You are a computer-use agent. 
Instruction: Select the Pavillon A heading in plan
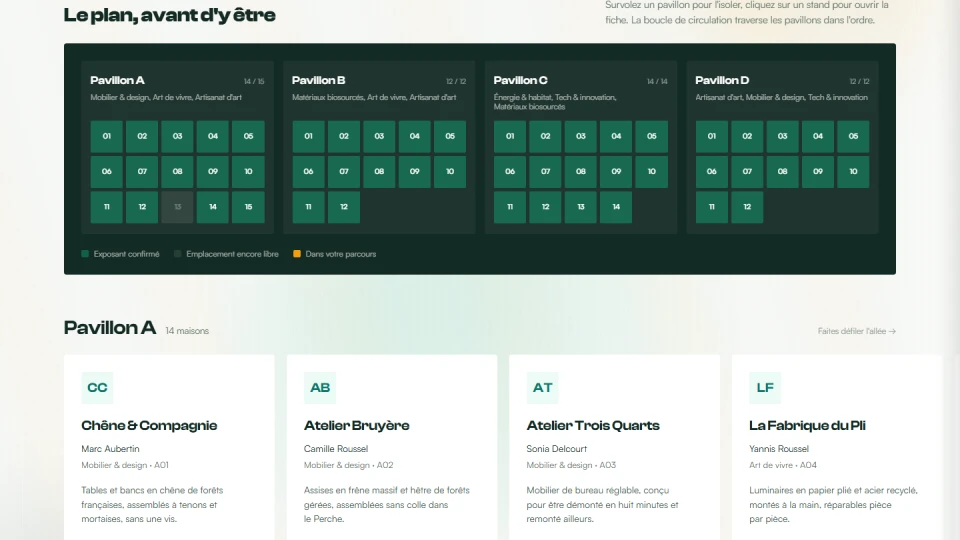coord(117,80)
